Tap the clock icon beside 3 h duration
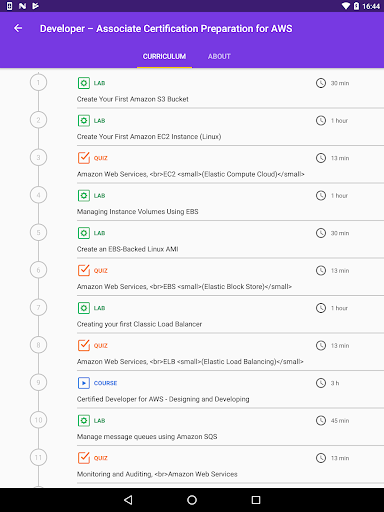 (x=321, y=383)
